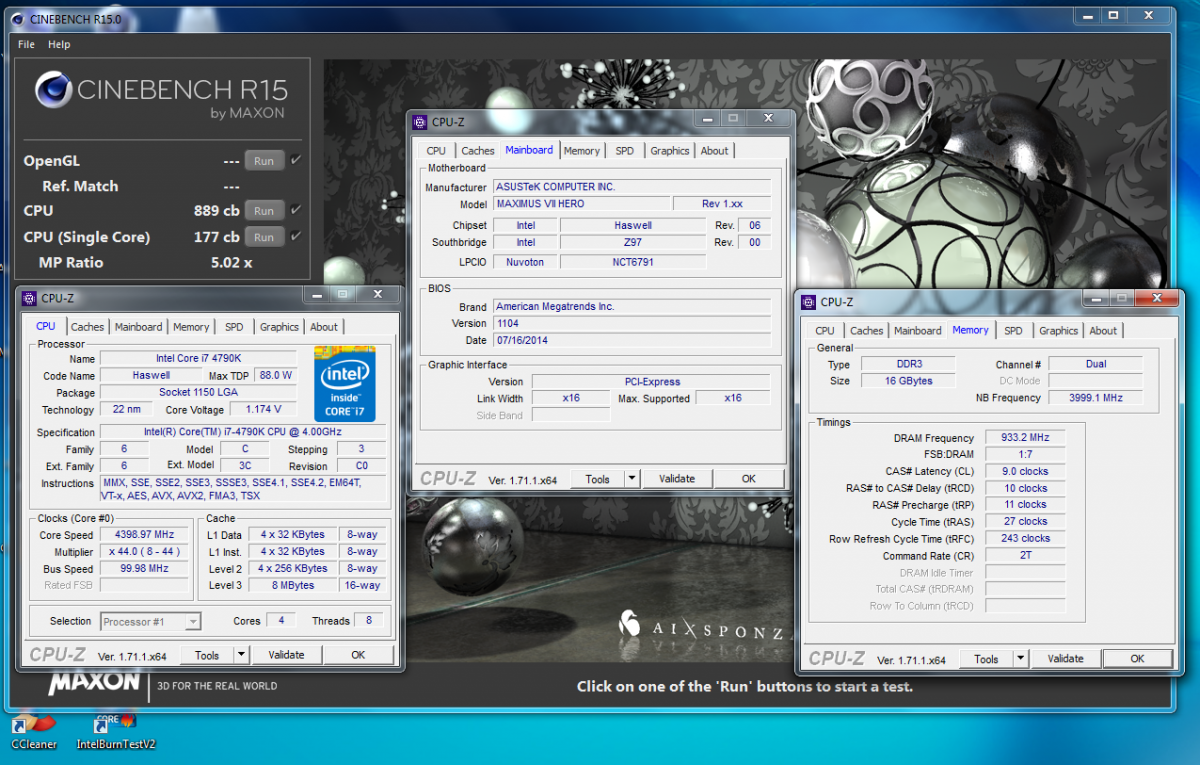The image size is (1200, 765).
Task: Click OK in the processor CPU-Z window
Action: coord(359,655)
